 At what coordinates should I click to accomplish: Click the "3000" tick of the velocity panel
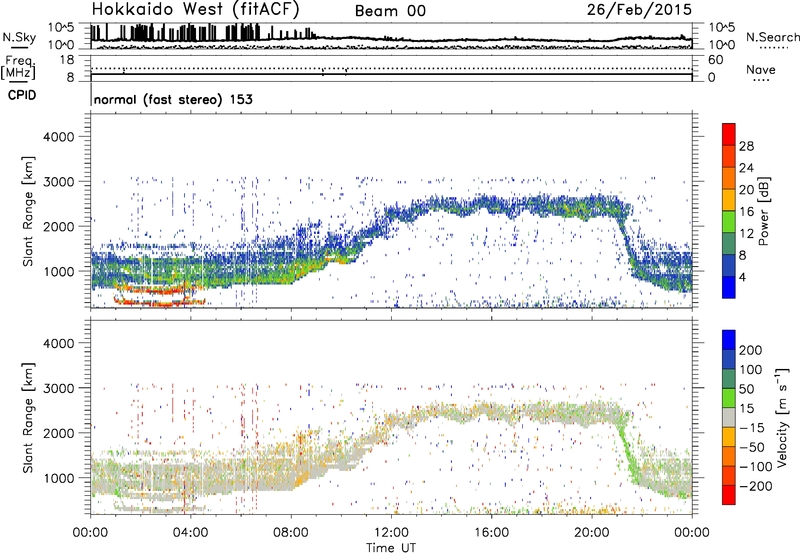click(x=58, y=388)
